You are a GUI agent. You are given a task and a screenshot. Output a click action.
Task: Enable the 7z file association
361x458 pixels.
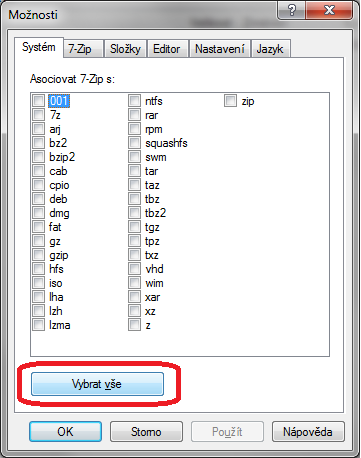tap(38, 115)
